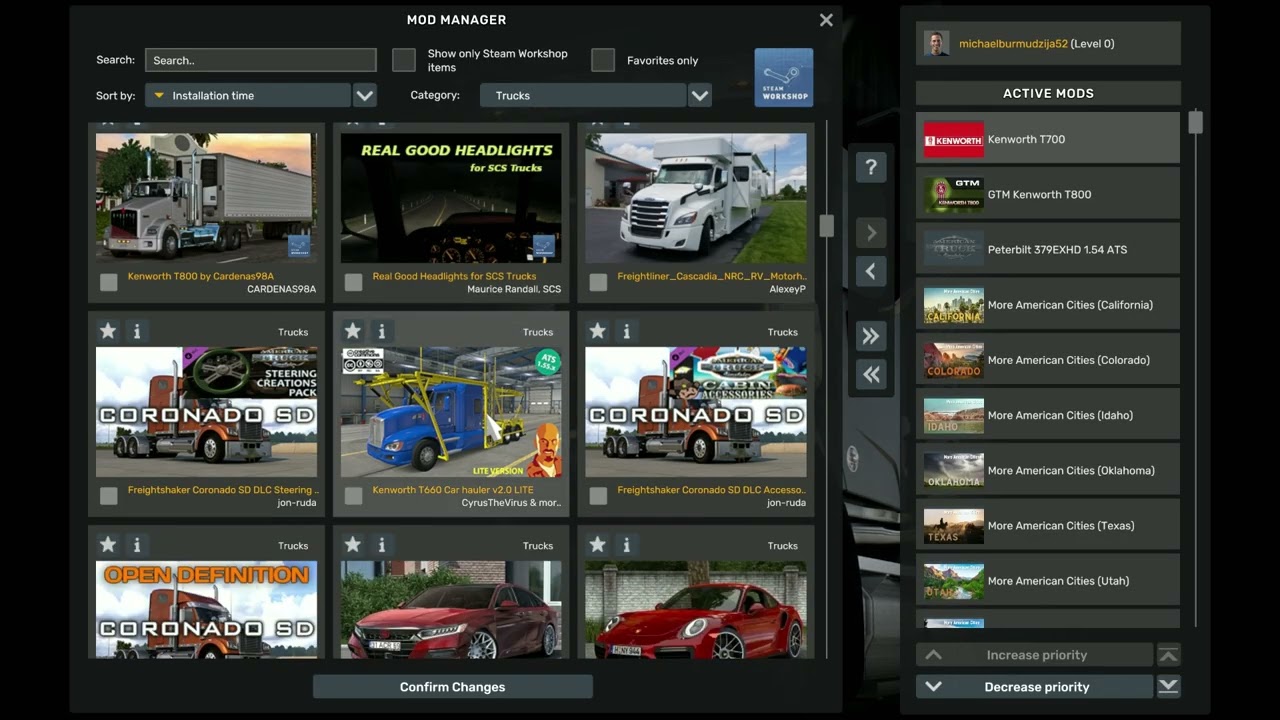Select Kenworth T700 in active mods
This screenshot has height=720, width=1280.
[x=1048, y=139]
